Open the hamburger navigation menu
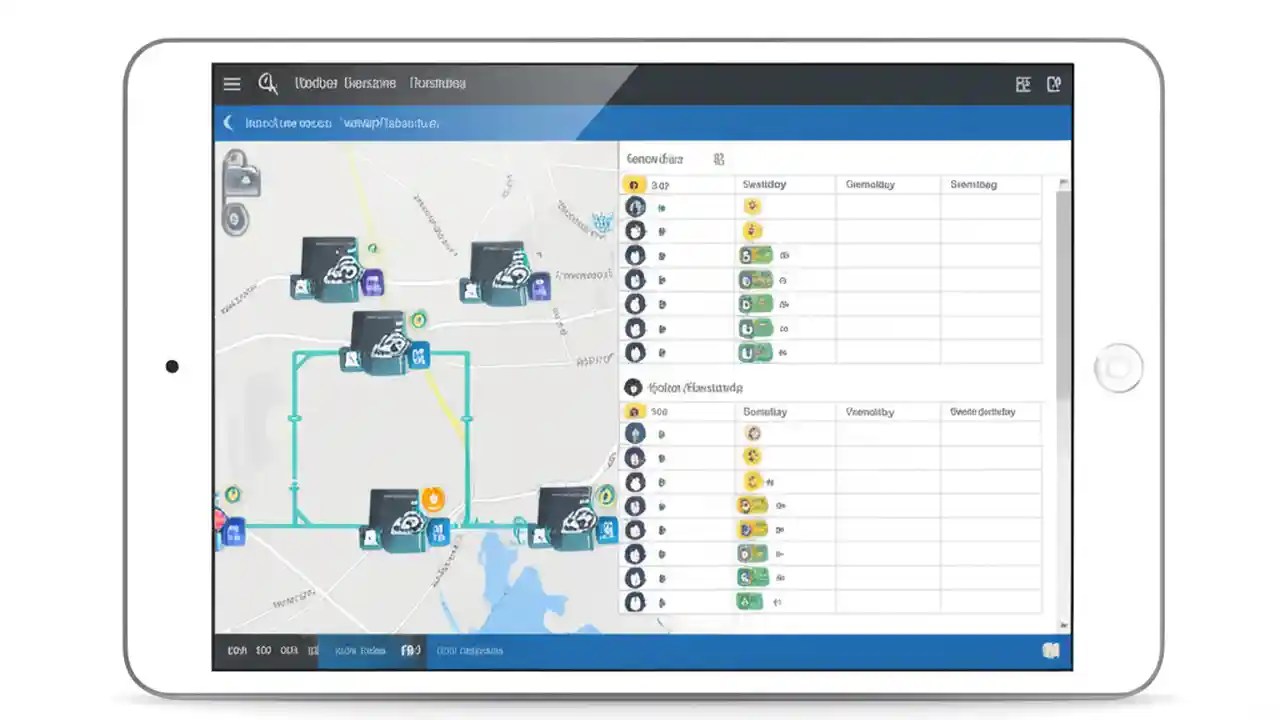The width and height of the screenshot is (1280, 720). [231, 83]
